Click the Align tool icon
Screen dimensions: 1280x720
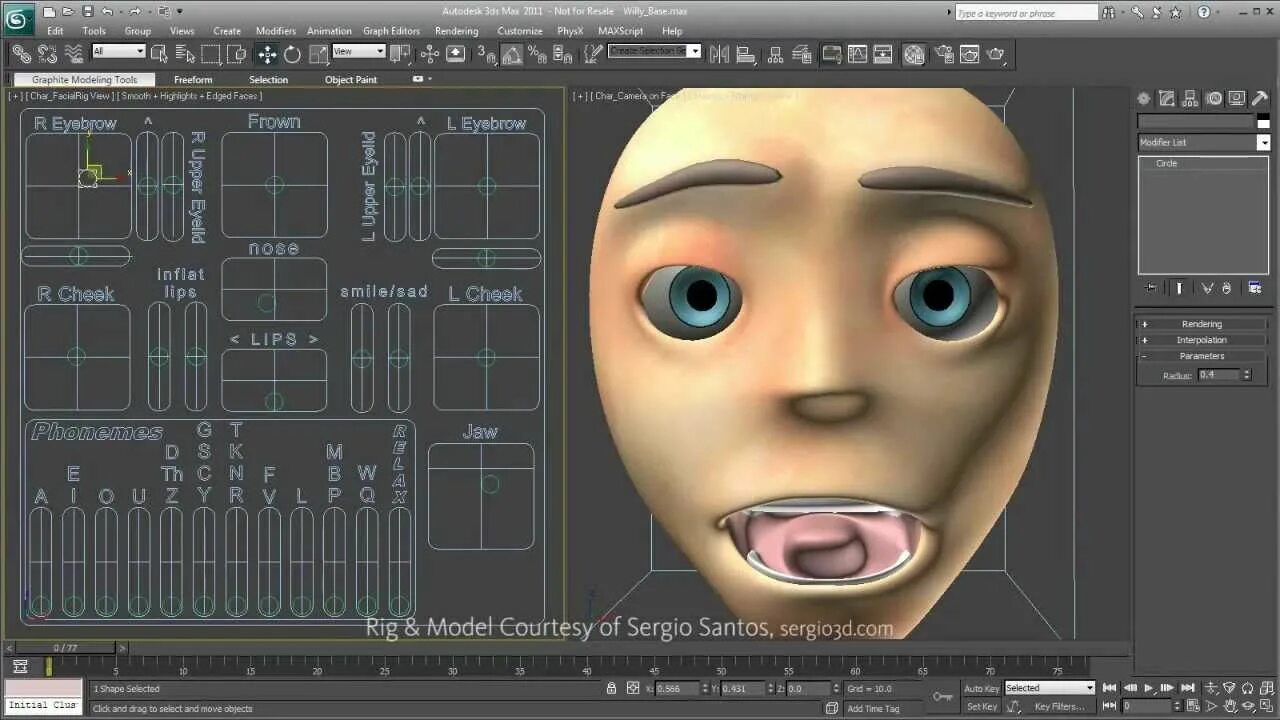[x=745, y=54]
